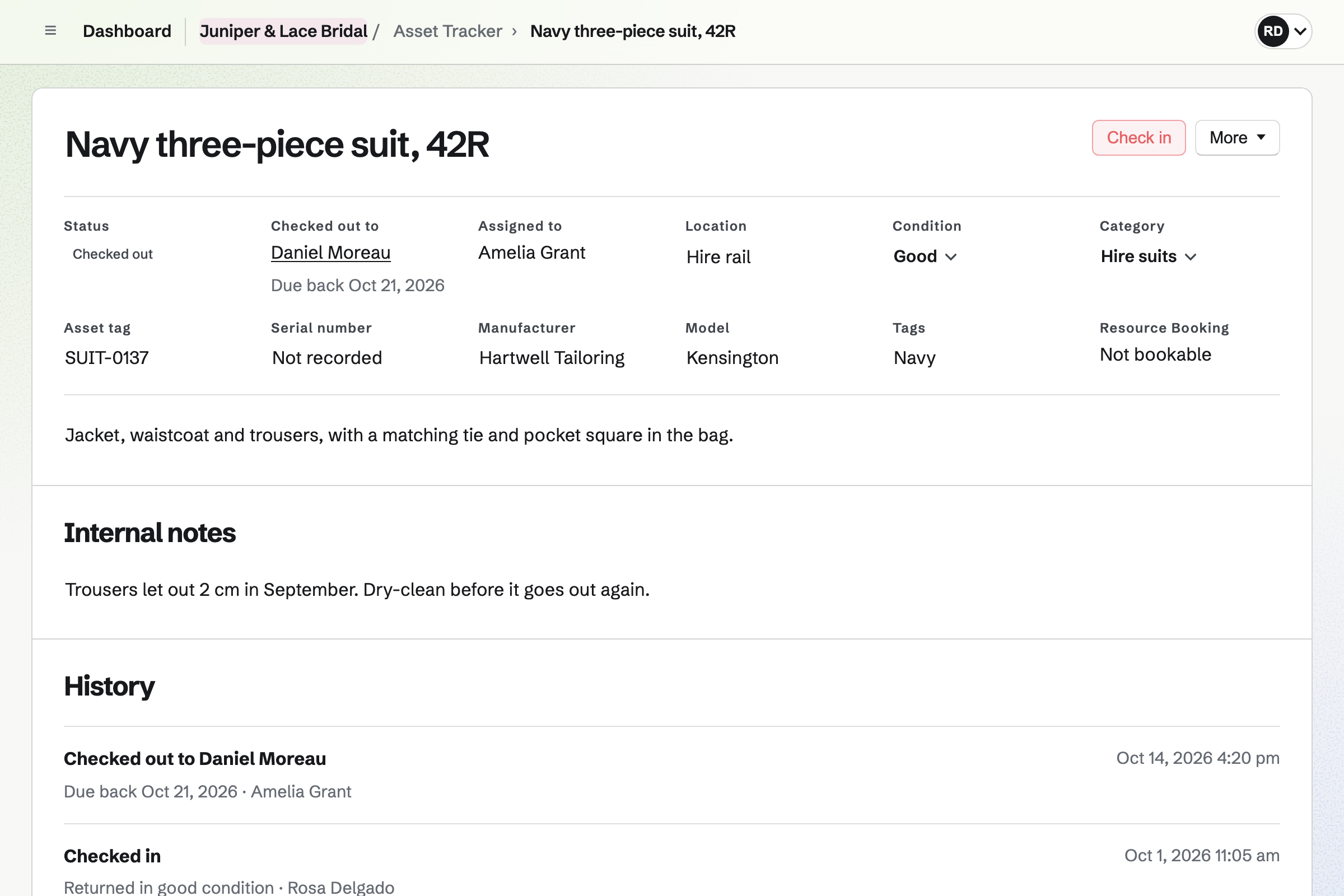Select the Checked out to Daniel Moreau history entry
The height and width of the screenshot is (896, 1344).
pos(672,776)
